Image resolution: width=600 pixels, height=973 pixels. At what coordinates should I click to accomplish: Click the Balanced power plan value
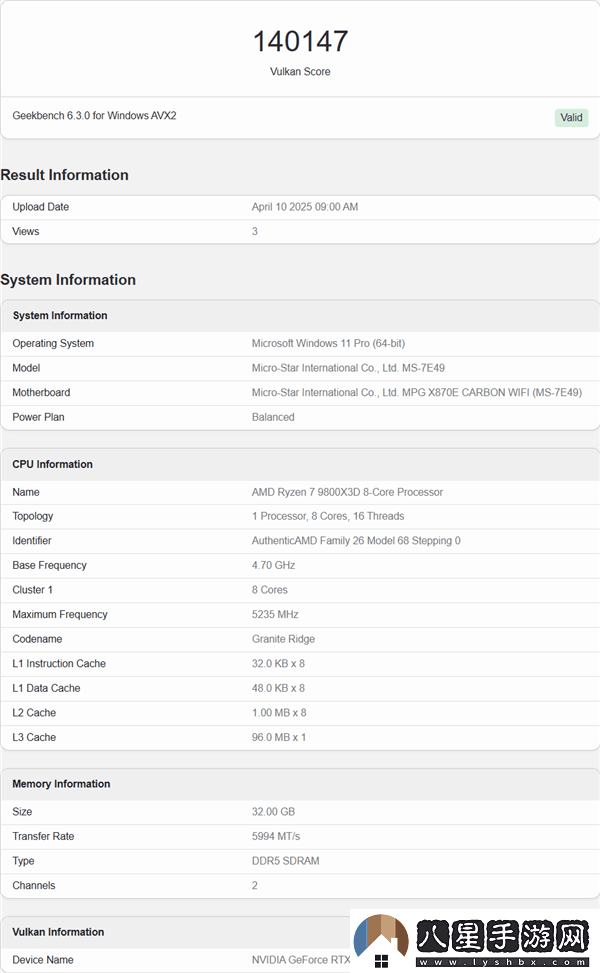(273, 417)
